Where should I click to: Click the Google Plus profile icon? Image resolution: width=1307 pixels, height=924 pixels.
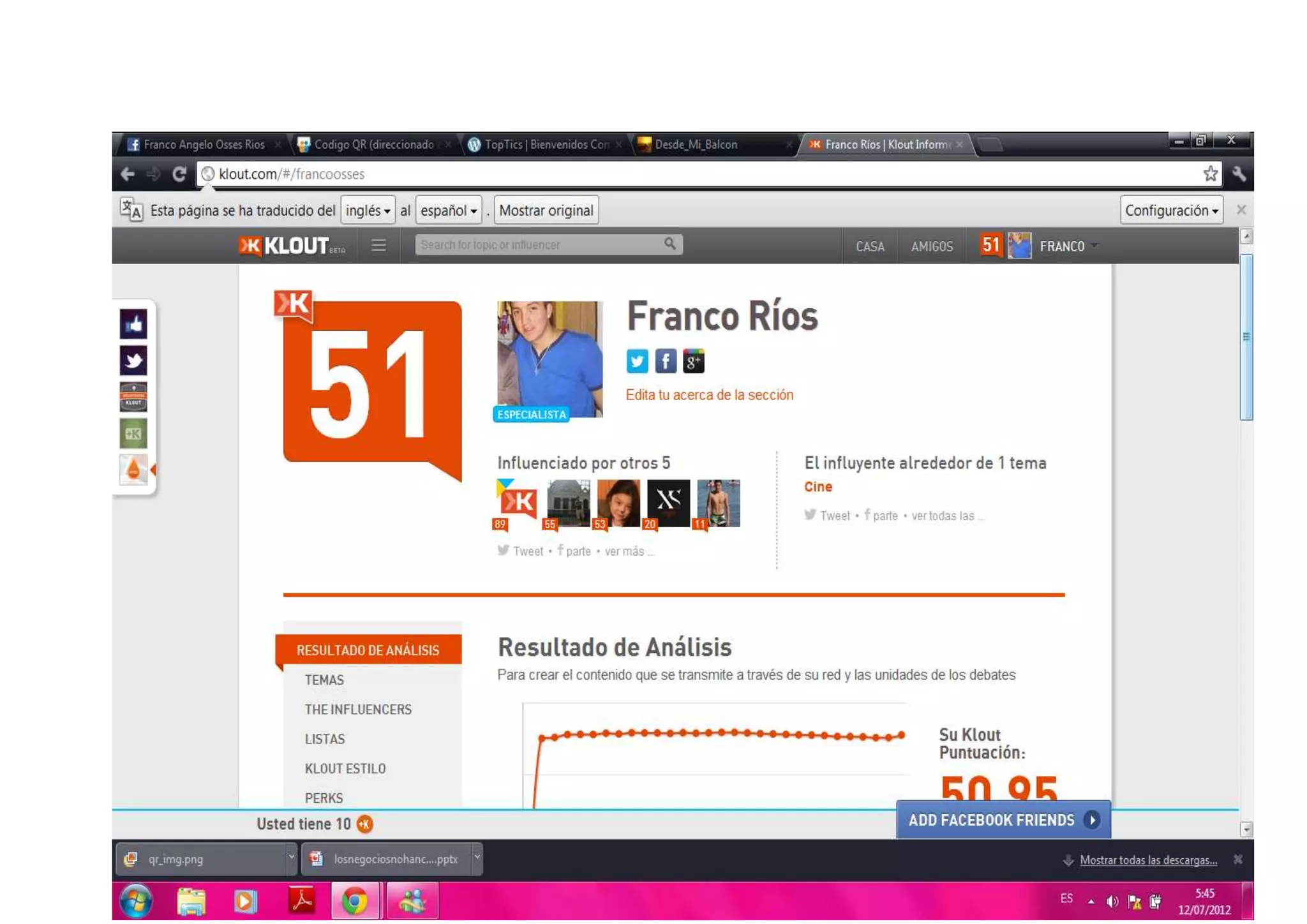(693, 361)
